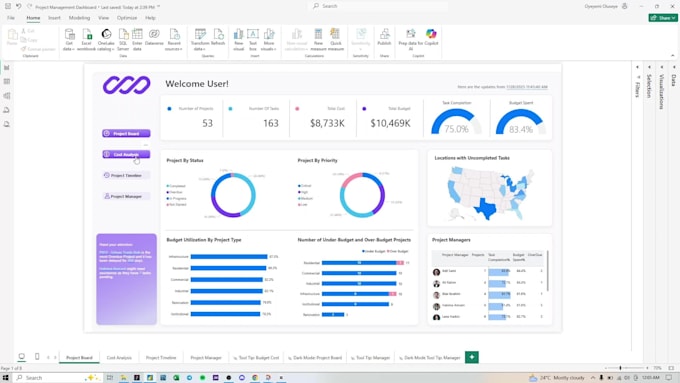Open the File menu
The height and width of the screenshot is (383, 680).
pyautogui.click(x=11, y=18)
